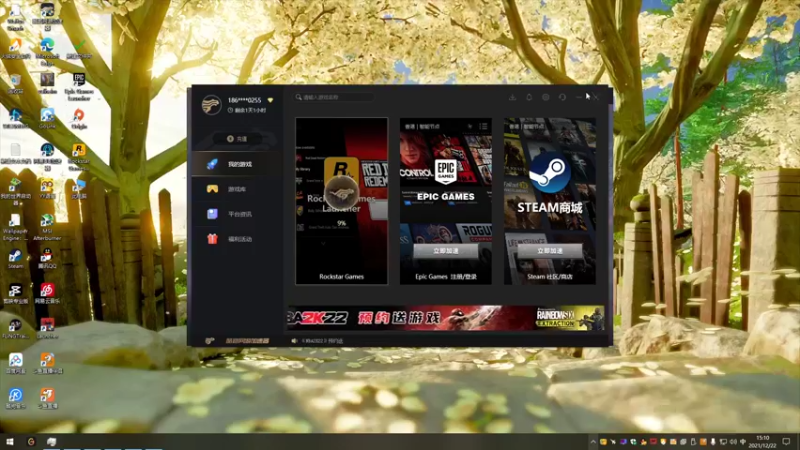
Task: Open 腾讯QQ desktop shortcut
Action: click(x=47, y=259)
